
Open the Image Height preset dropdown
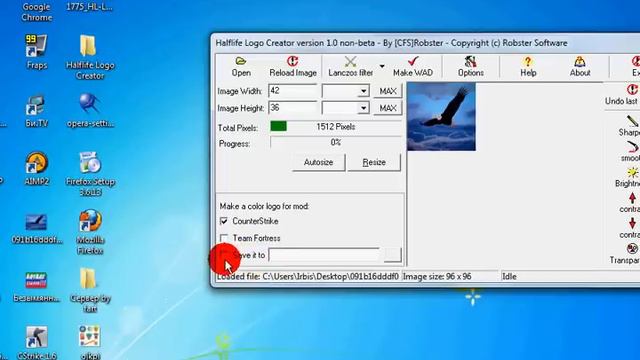[363, 108]
